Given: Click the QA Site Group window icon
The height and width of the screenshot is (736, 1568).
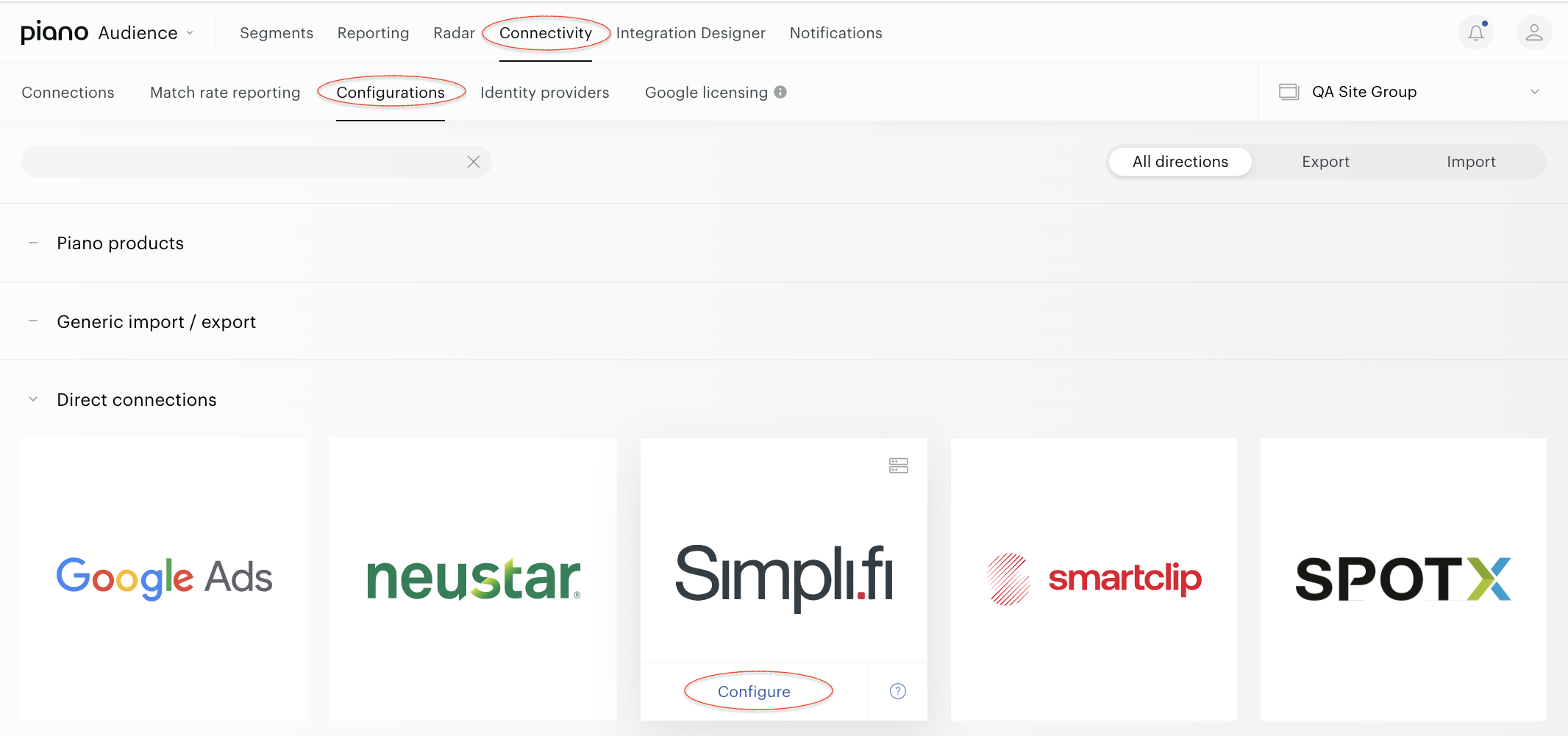Looking at the screenshot, I should 1289,92.
